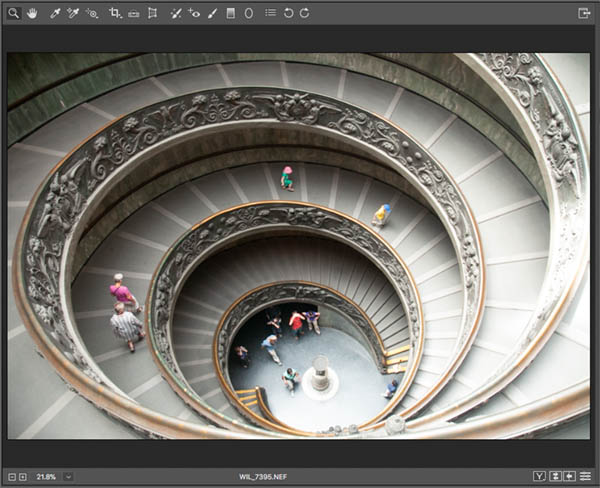Select the Straighten tool
The image size is (600, 488).
tap(134, 14)
